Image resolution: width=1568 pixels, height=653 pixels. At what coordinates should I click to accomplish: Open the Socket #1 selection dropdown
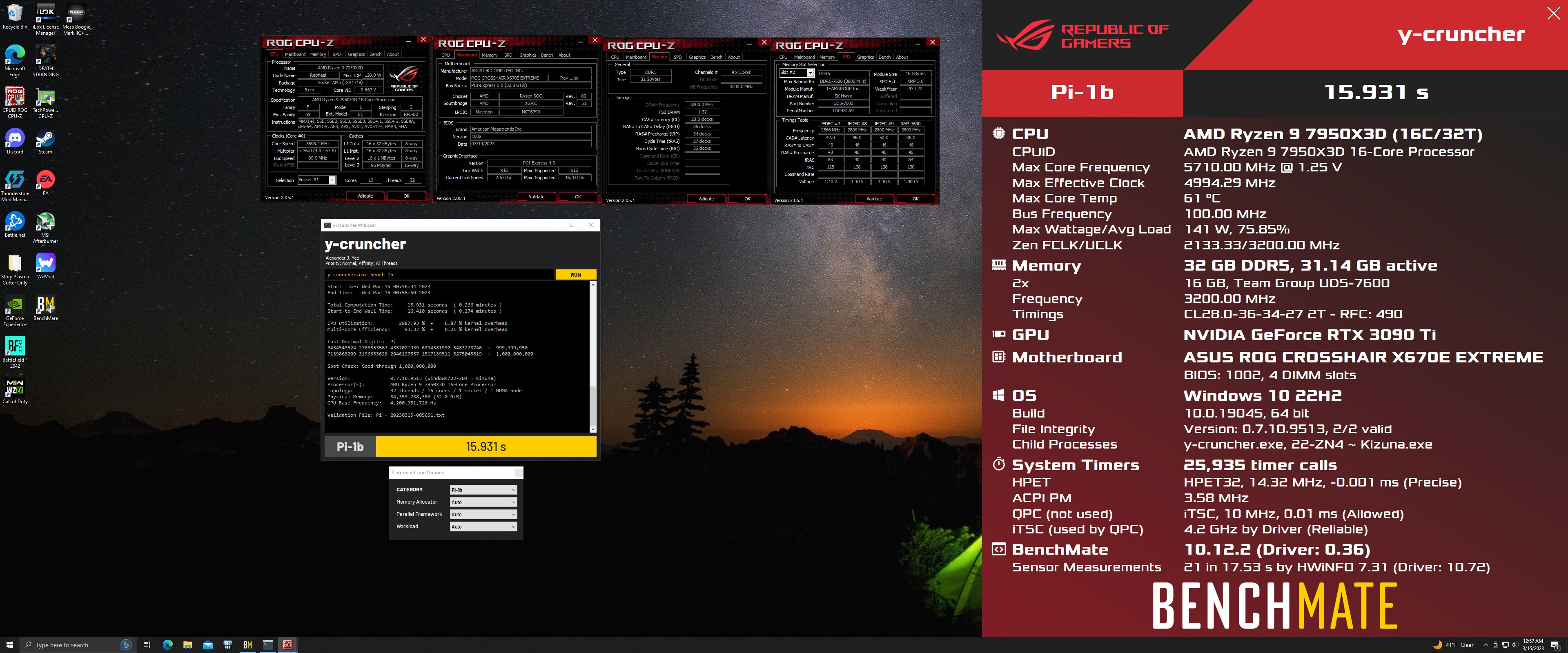[x=316, y=180]
